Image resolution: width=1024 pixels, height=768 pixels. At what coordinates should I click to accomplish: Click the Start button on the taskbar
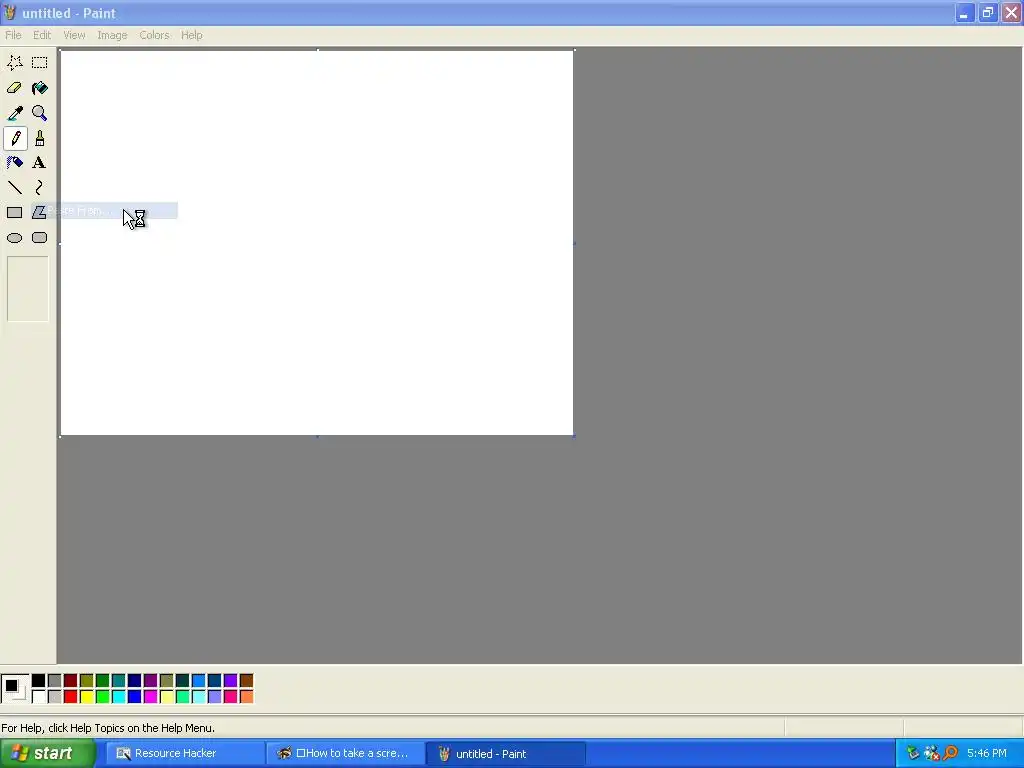click(x=47, y=753)
